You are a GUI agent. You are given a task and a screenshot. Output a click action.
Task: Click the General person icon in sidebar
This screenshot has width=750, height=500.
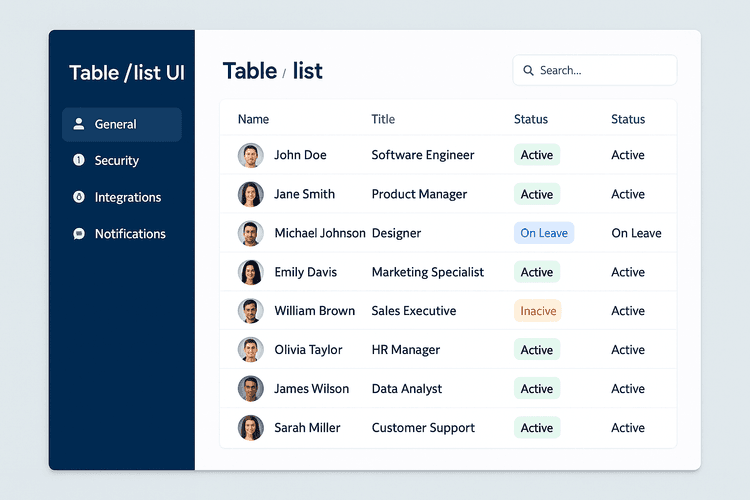[x=79, y=124]
